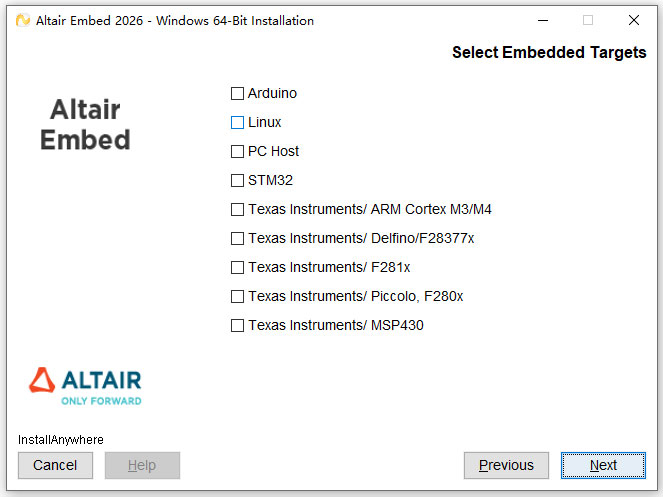This screenshot has height=497, width=663.
Task: Select Texas Instruments F281x checkbox
Action: click(238, 268)
